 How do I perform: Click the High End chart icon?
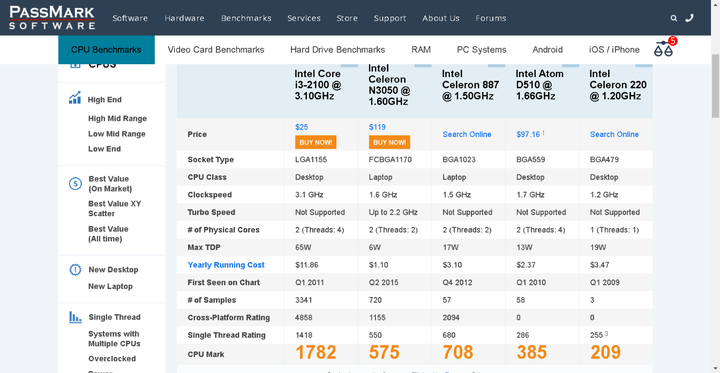point(75,97)
